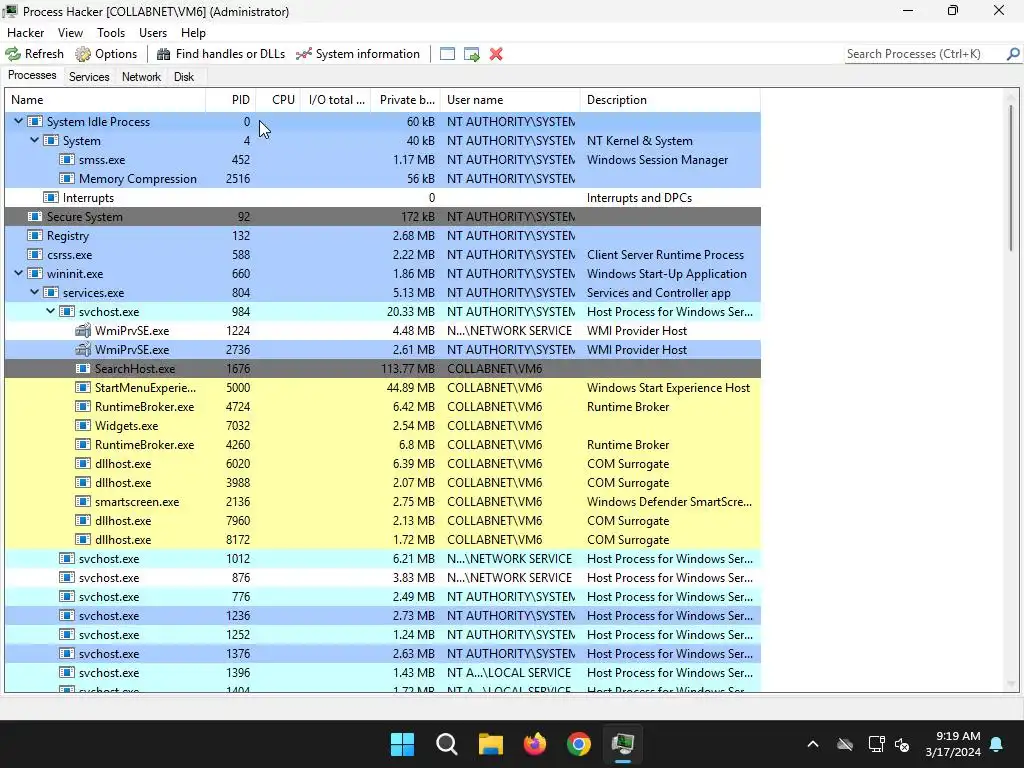The image size is (1024, 768).
Task: Collapse the System Idle Process tree
Action: tap(18, 121)
